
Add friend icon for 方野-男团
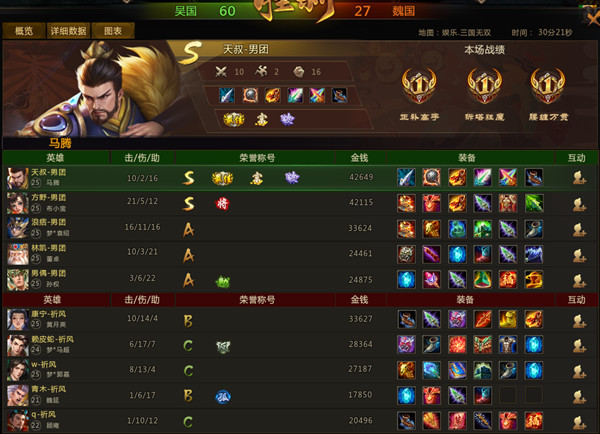click(579, 204)
